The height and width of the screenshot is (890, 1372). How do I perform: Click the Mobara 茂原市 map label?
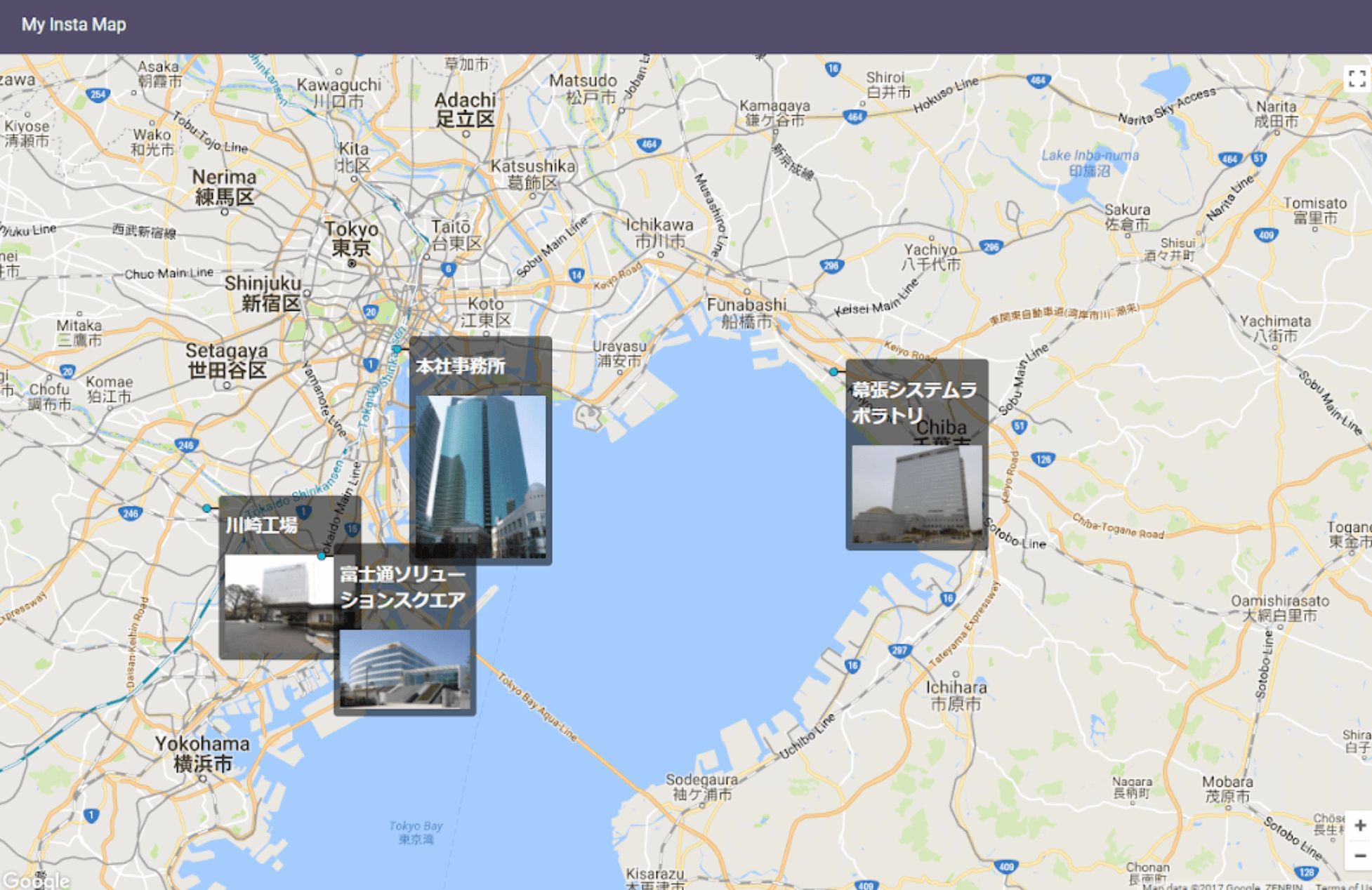[x=1227, y=789]
